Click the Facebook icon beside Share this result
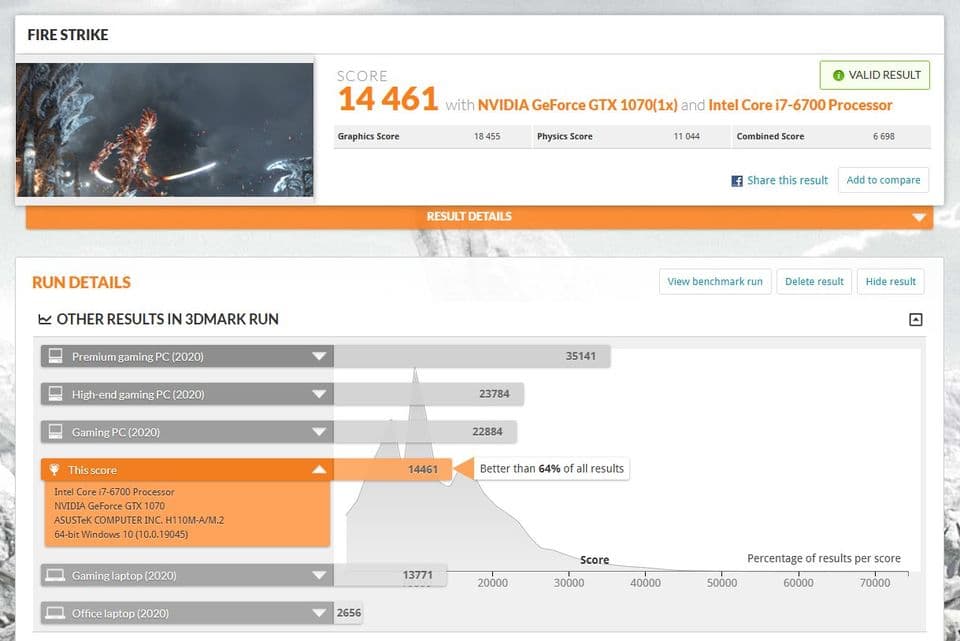 click(x=737, y=181)
